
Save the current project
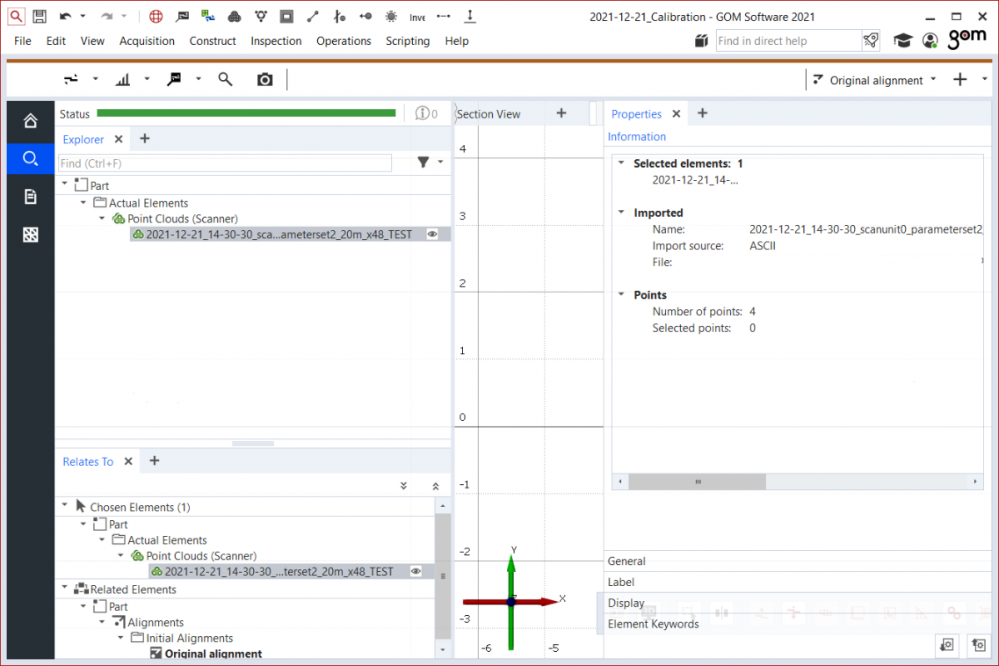point(39,16)
